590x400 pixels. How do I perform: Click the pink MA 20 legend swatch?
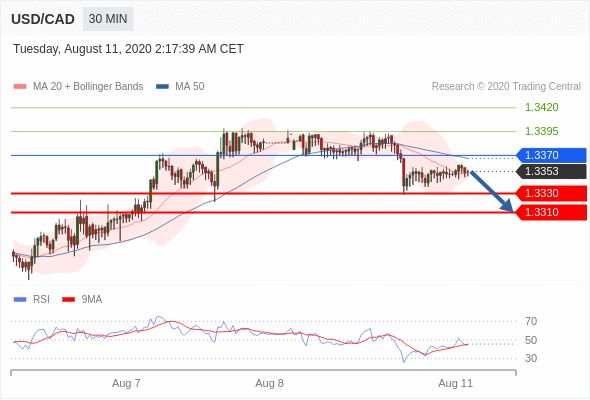[x=20, y=87]
